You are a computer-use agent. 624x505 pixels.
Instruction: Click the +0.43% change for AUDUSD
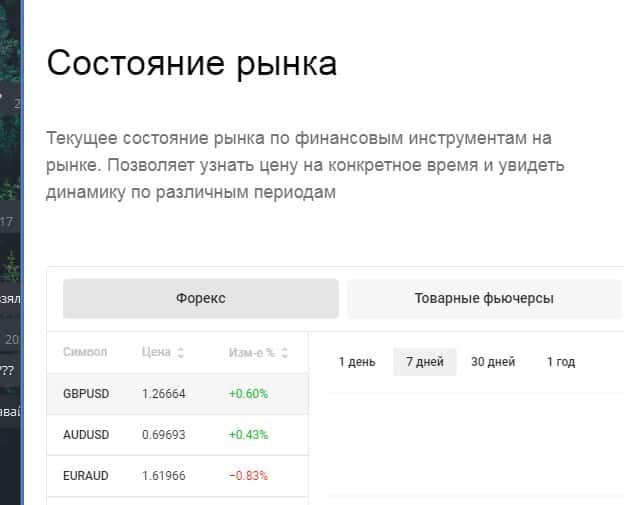tap(248, 434)
